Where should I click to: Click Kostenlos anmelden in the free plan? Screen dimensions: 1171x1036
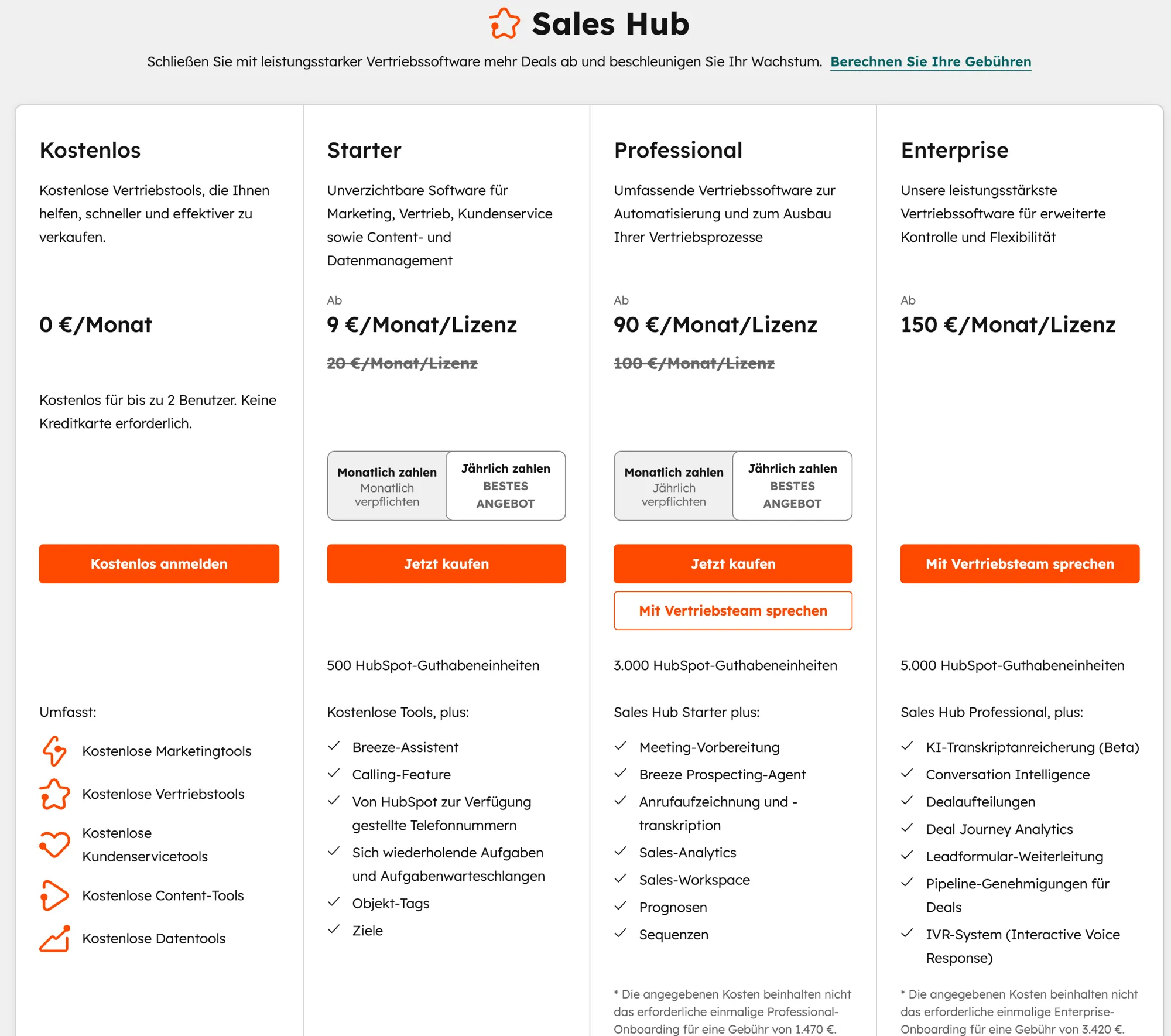pos(159,564)
